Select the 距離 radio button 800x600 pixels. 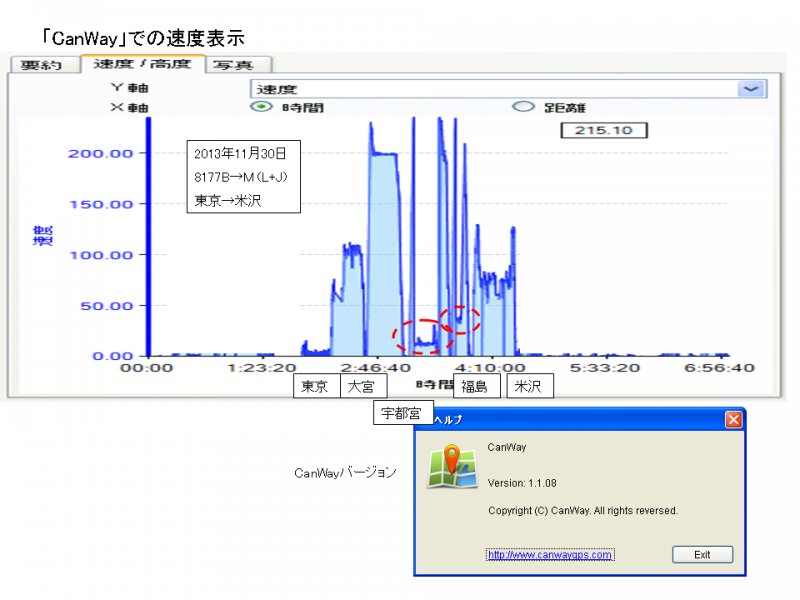(520, 107)
